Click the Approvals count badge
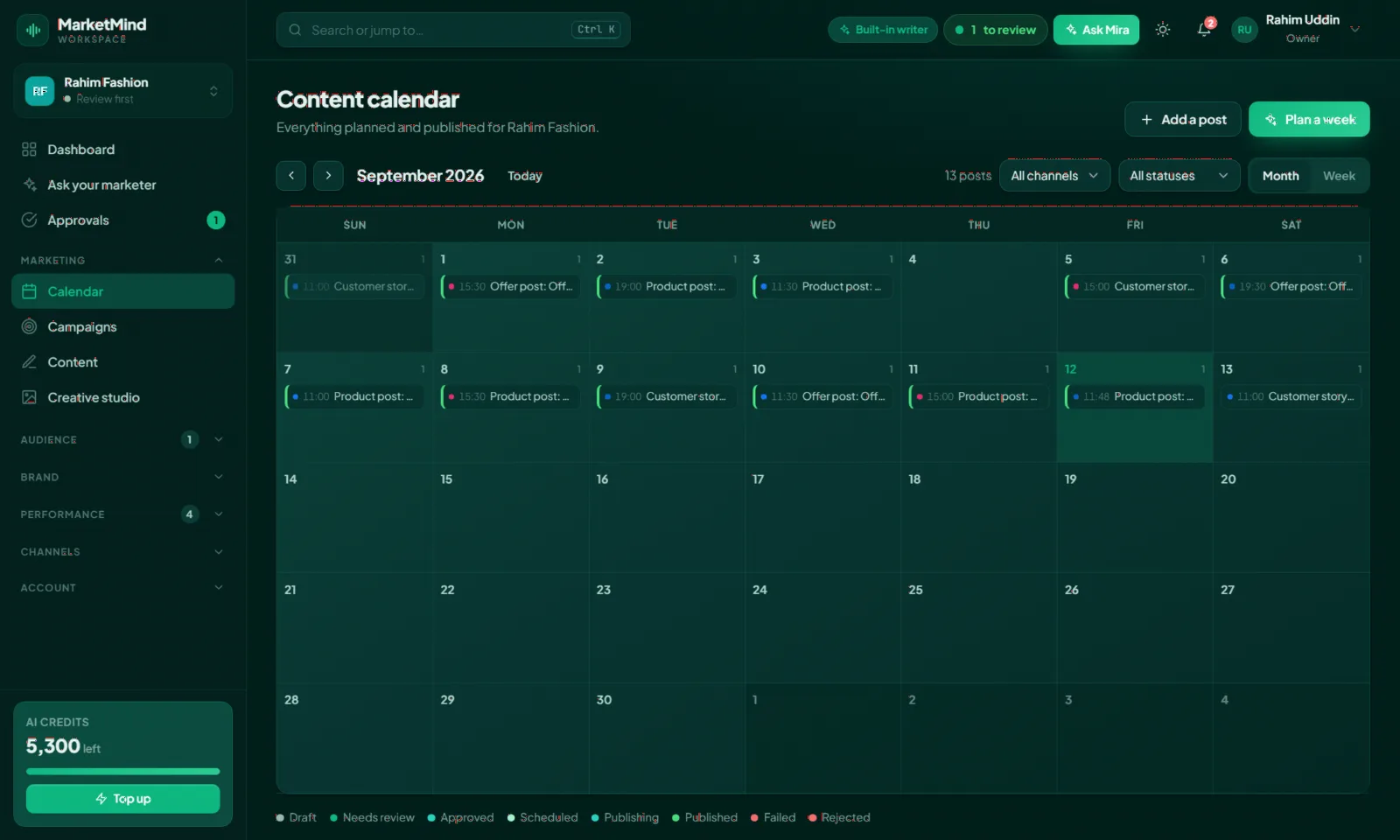 (215, 220)
